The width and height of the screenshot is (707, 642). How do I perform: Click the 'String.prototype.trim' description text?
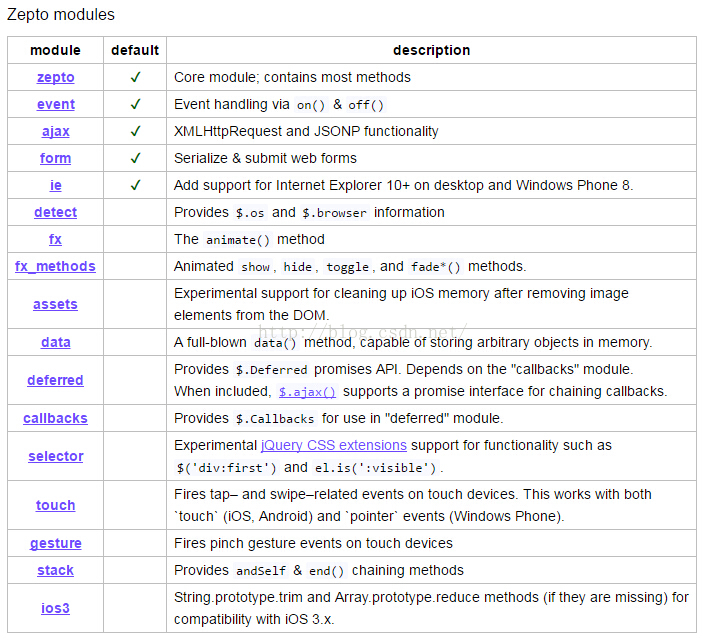(431, 608)
